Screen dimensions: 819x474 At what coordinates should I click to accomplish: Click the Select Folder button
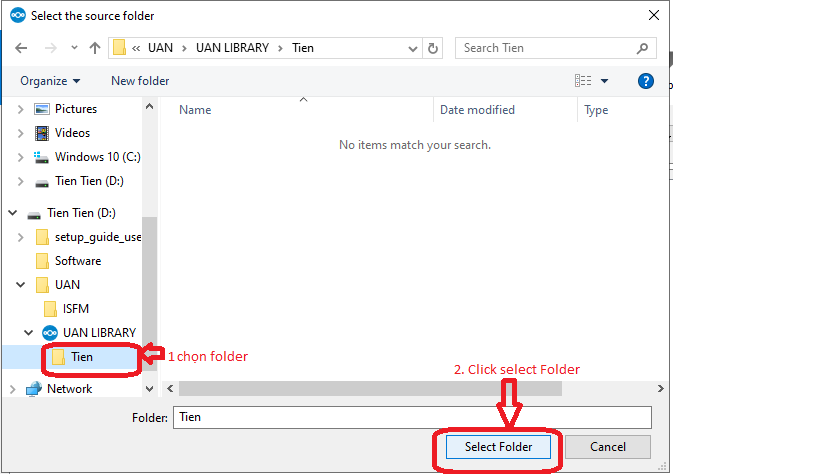coord(498,447)
